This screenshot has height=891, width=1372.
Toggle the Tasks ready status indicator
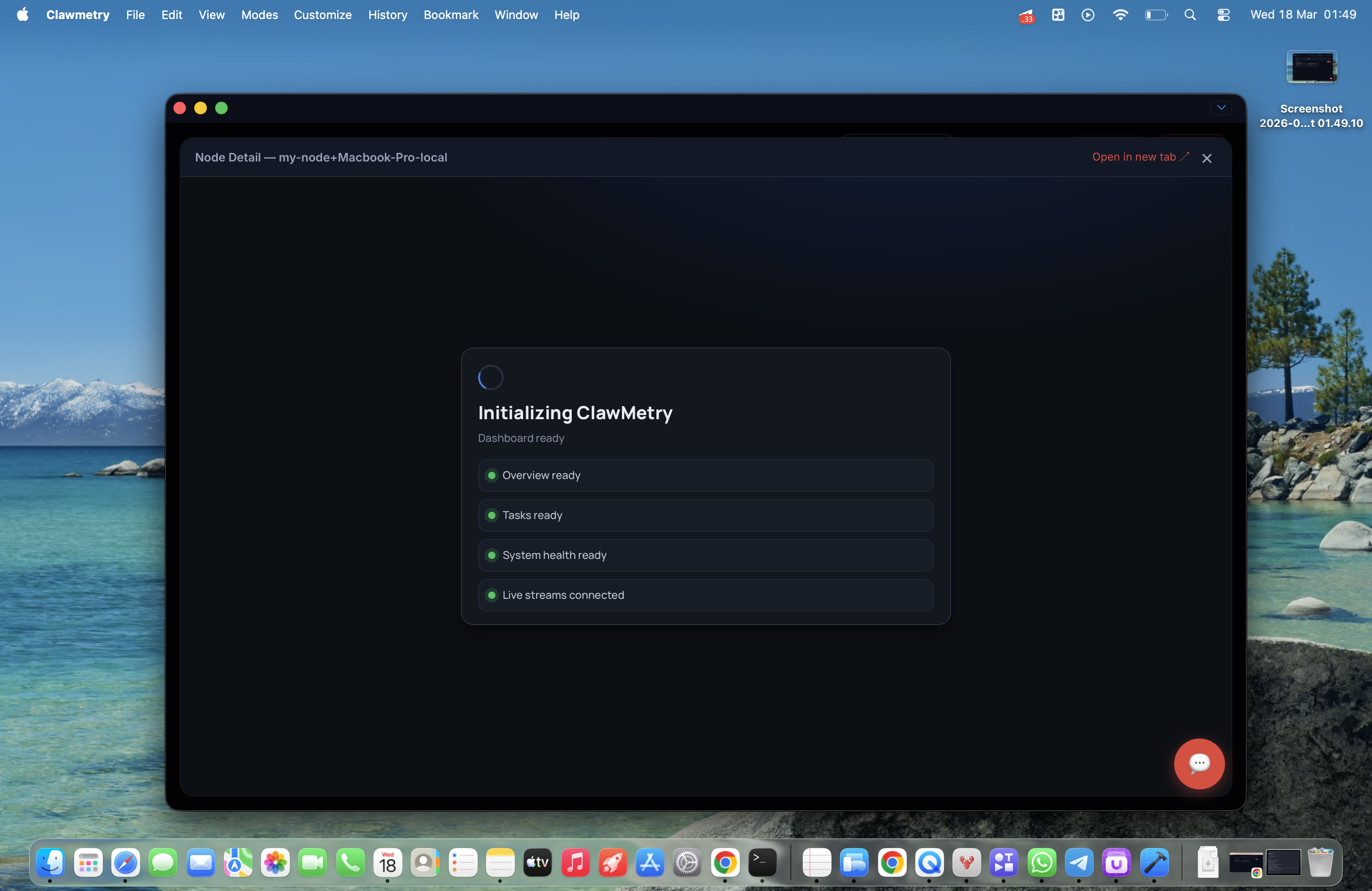492,515
